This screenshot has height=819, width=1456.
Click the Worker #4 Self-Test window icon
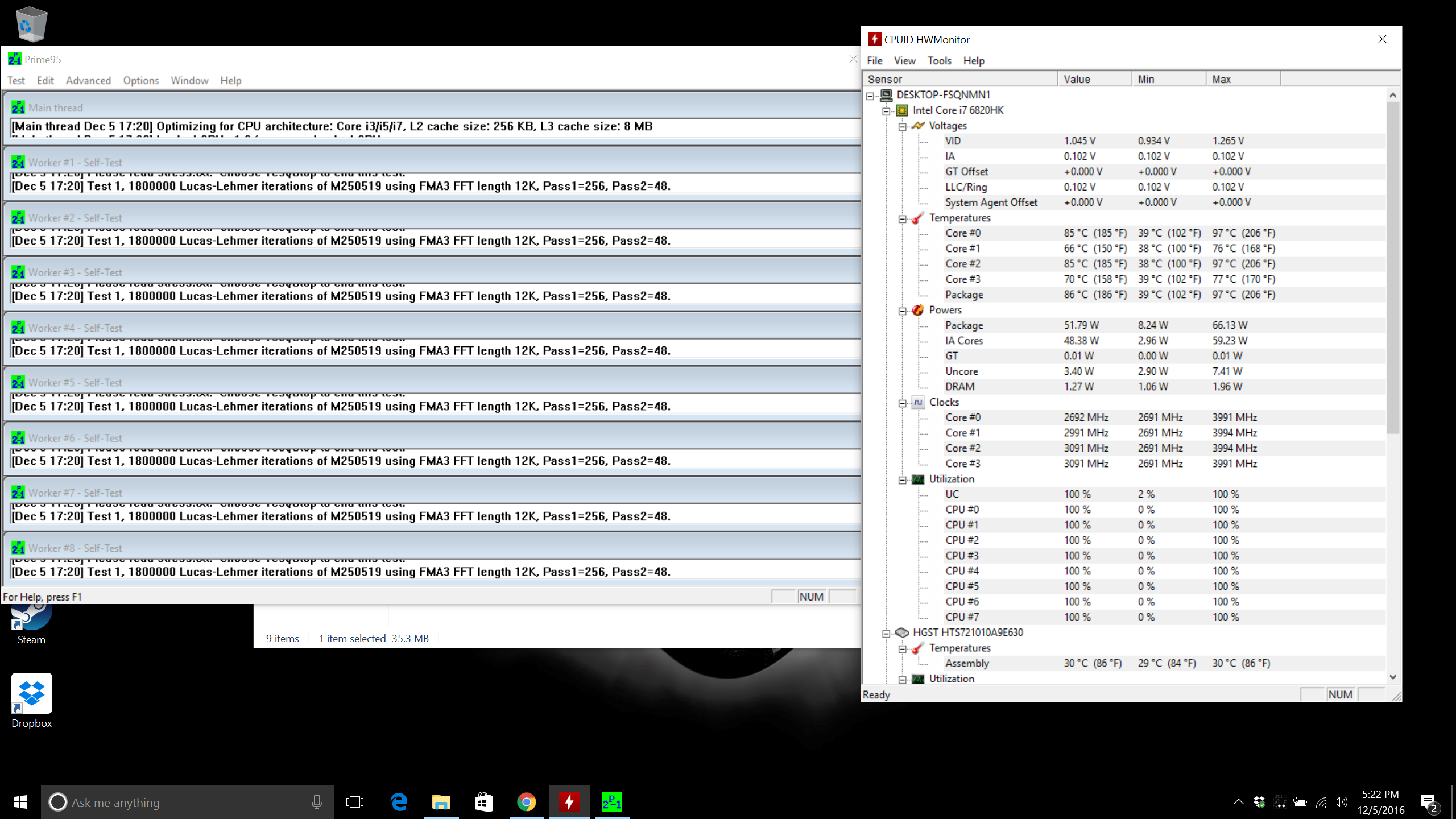(x=18, y=328)
